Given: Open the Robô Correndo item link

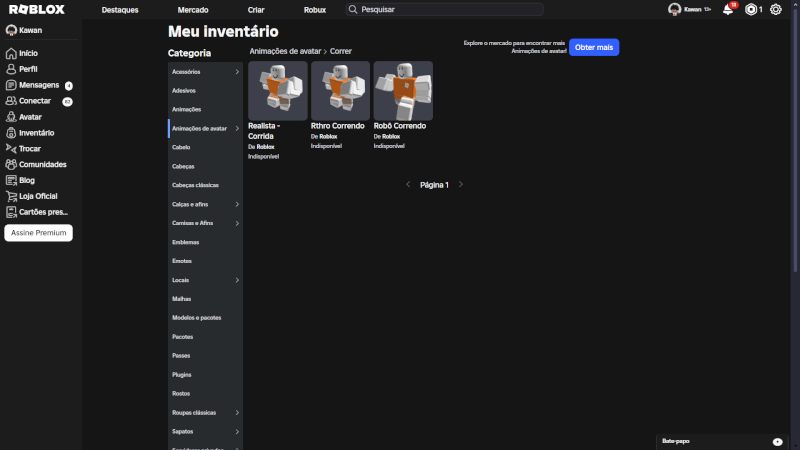Looking at the screenshot, I should (x=399, y=126).
